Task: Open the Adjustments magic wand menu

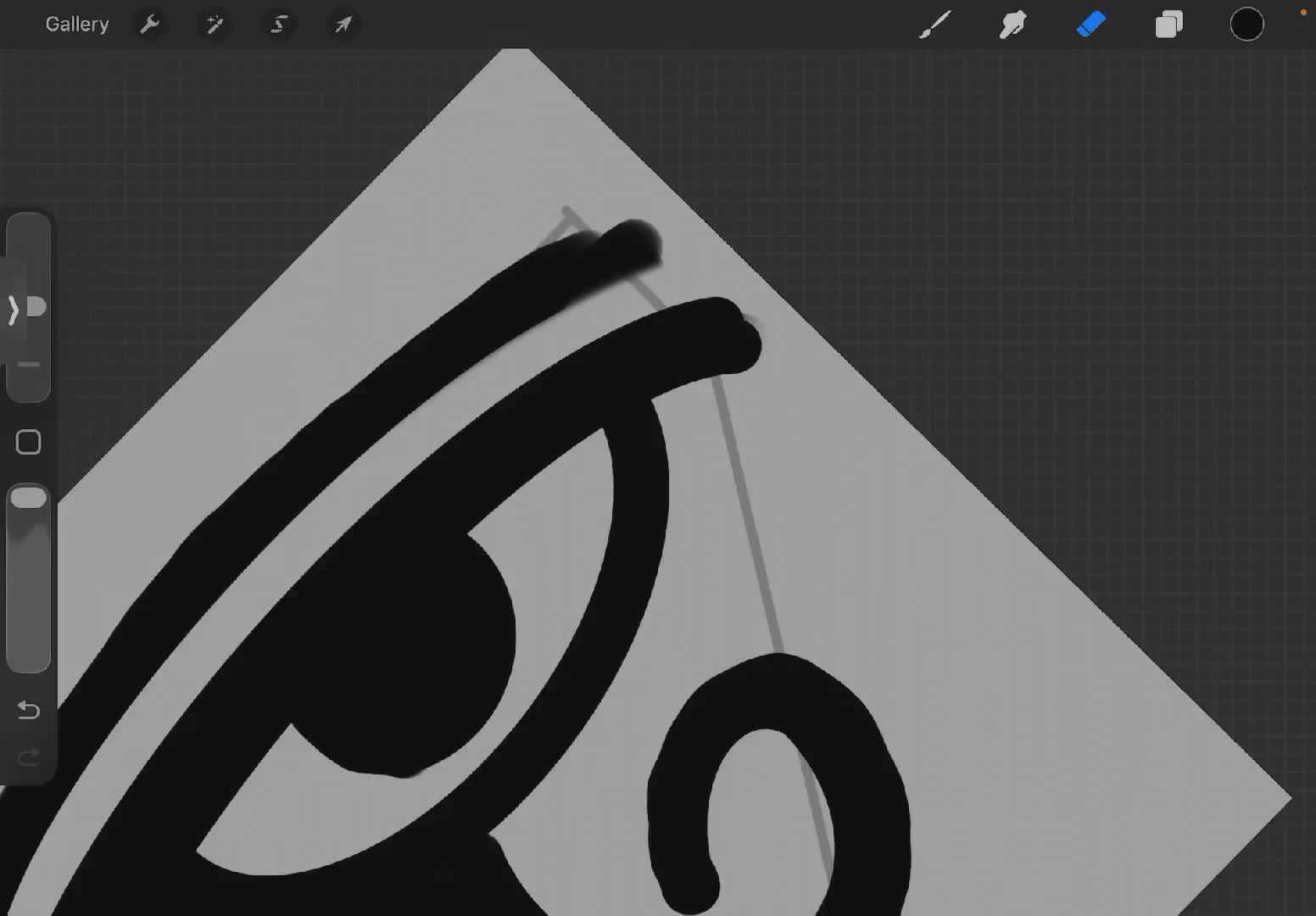Action: pos(215,25)
